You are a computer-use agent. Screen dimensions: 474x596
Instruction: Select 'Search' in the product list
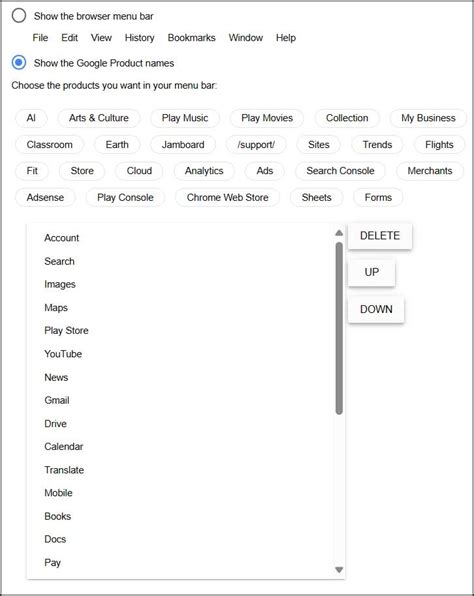click(181, 261)
